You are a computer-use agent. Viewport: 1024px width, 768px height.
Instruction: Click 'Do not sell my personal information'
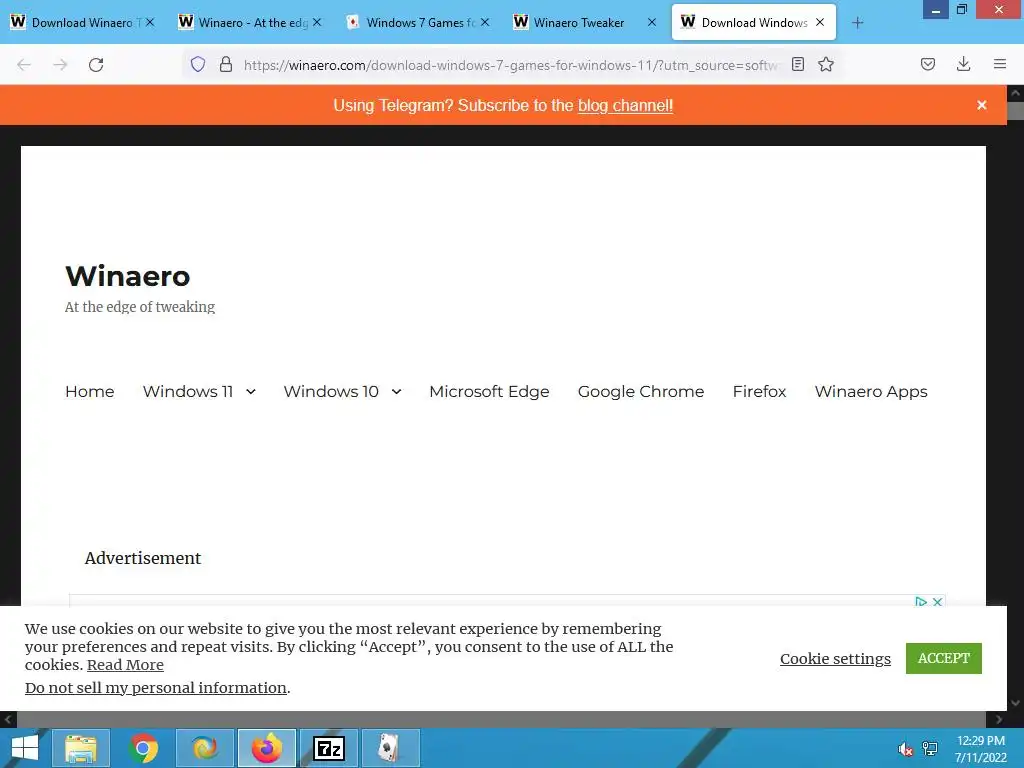point(155,688)
